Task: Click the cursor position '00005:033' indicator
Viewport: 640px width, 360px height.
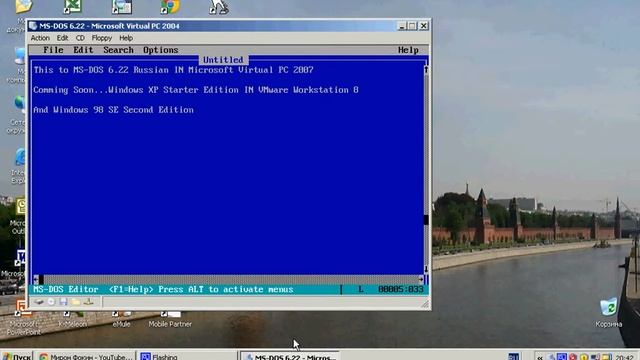Action: [401, 289]
